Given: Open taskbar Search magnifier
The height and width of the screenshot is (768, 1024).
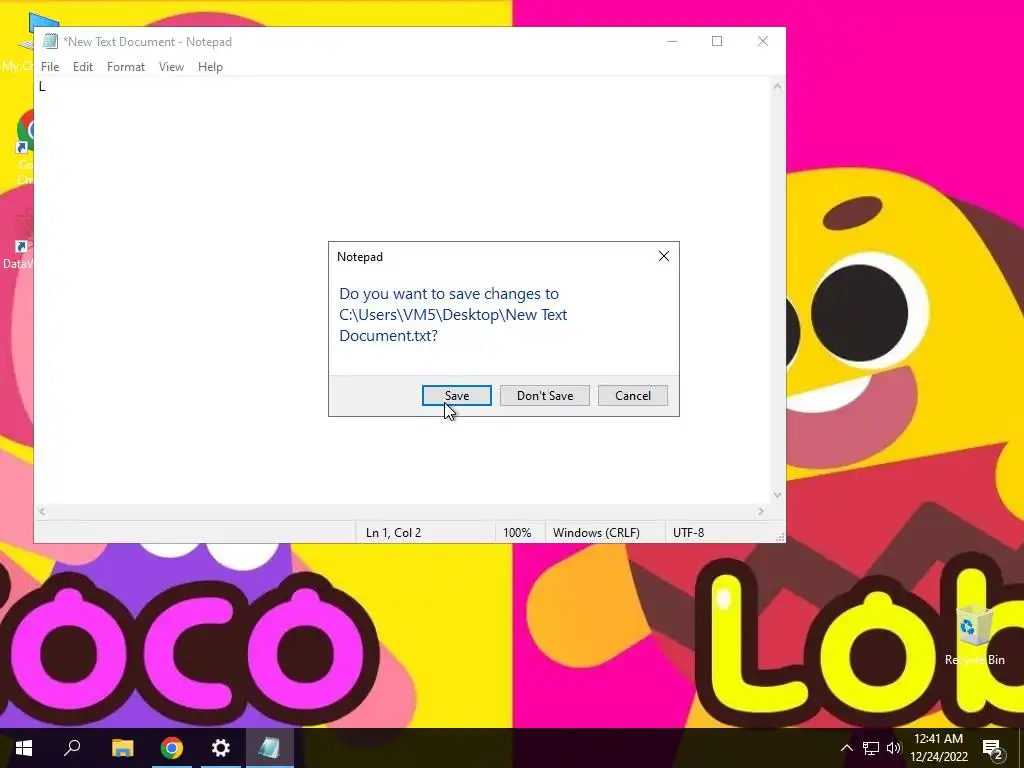Looking at the screenshot, I should tap(72, 748).
